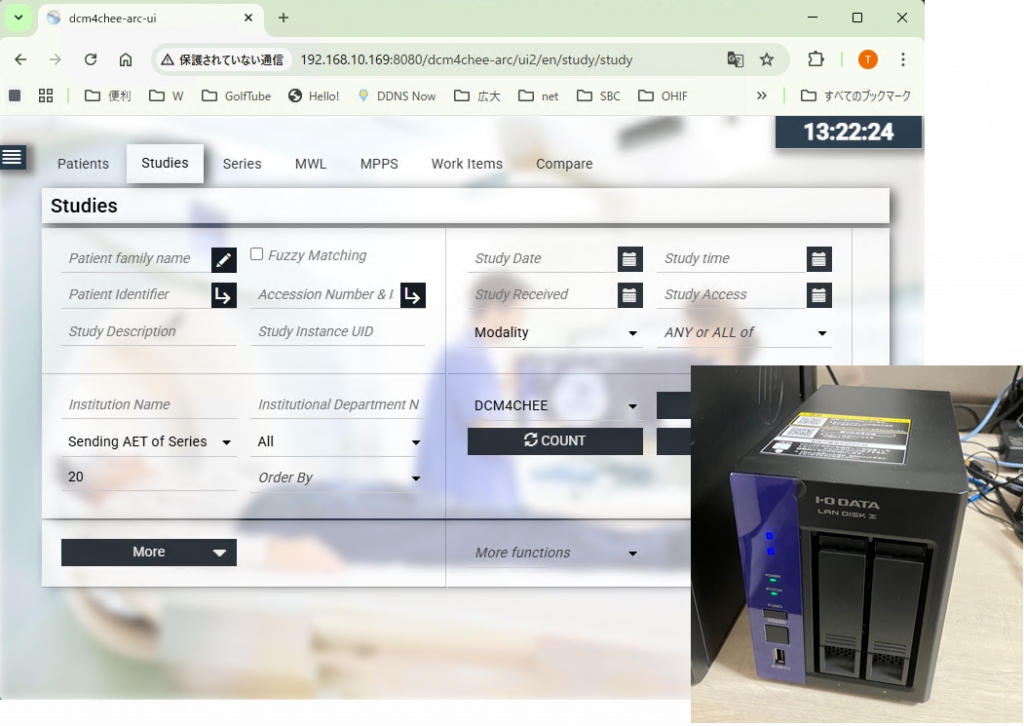Expand the DCM4CHEE archive selector

pos(556,406)
